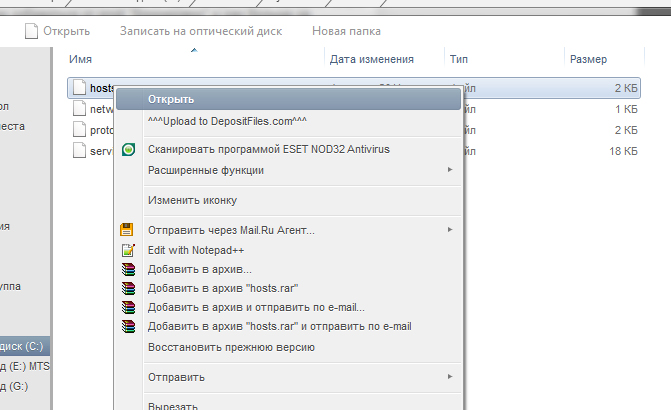Choose Восстановить прежнюю версию
Image resolution: width=671 pixels, height=410 pixels.
coord(231,347)
